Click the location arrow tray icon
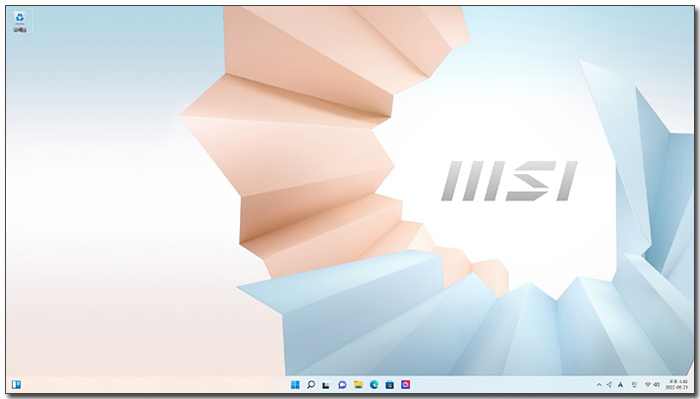The width and height of the screenshot is (700, 399). point(609,385)
